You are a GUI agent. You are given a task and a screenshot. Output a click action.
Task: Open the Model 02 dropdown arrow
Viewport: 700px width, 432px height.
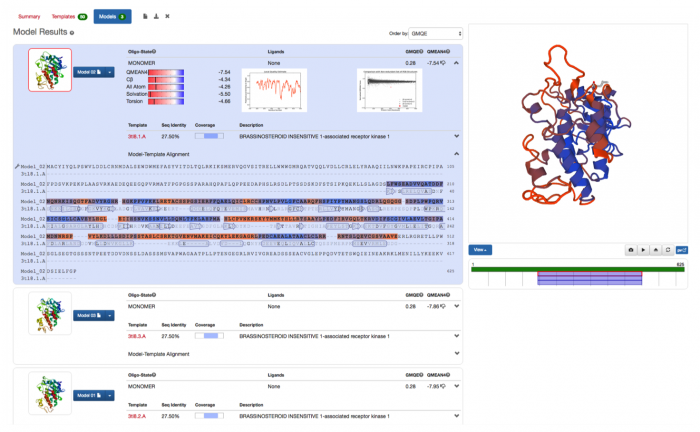tap(107, 72)
